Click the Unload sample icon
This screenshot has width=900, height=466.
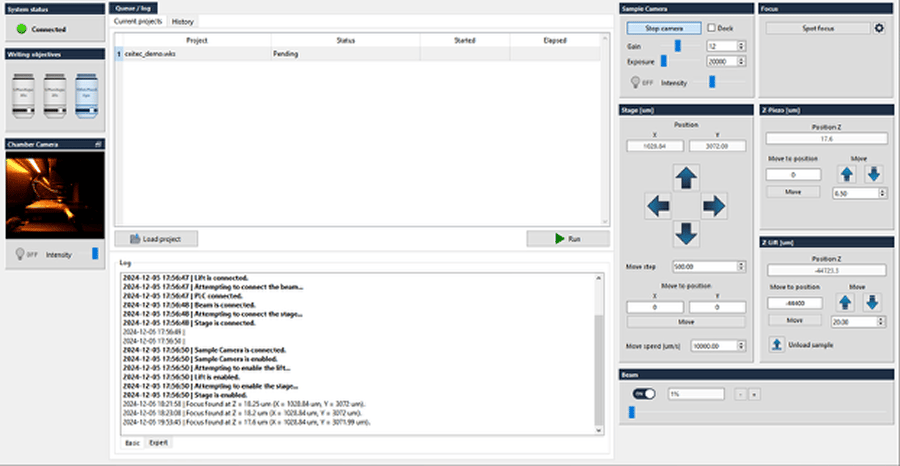[777, 345]
